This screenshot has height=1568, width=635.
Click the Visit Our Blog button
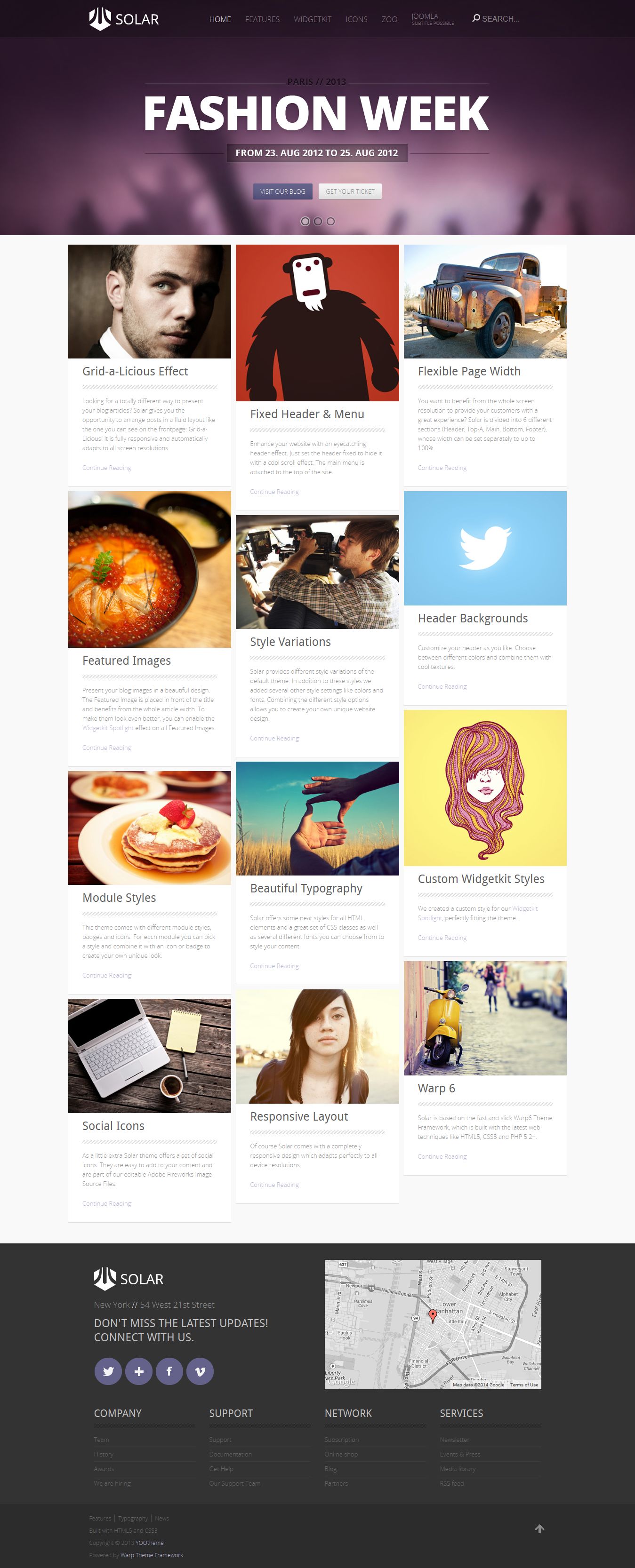(x=282, y=191)
